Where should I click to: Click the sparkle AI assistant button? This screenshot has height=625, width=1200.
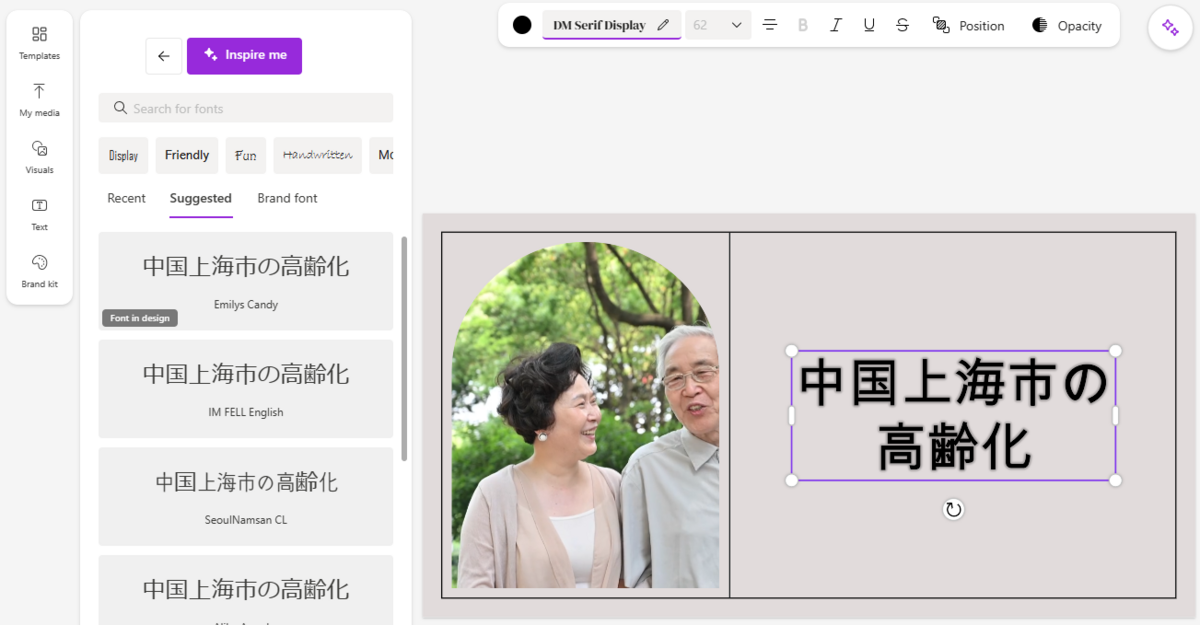pos(1170,28)
